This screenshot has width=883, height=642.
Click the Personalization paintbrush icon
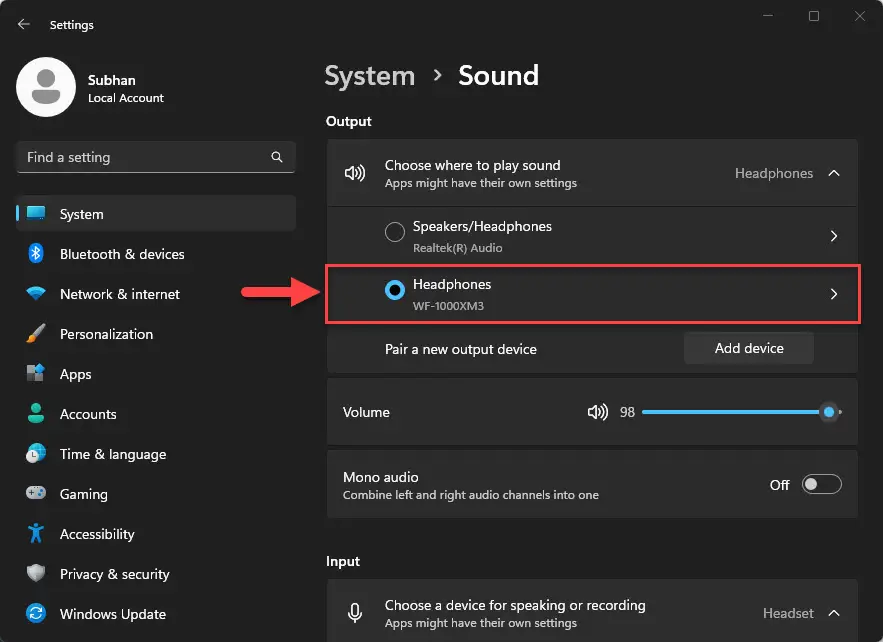tap(36, 333)
